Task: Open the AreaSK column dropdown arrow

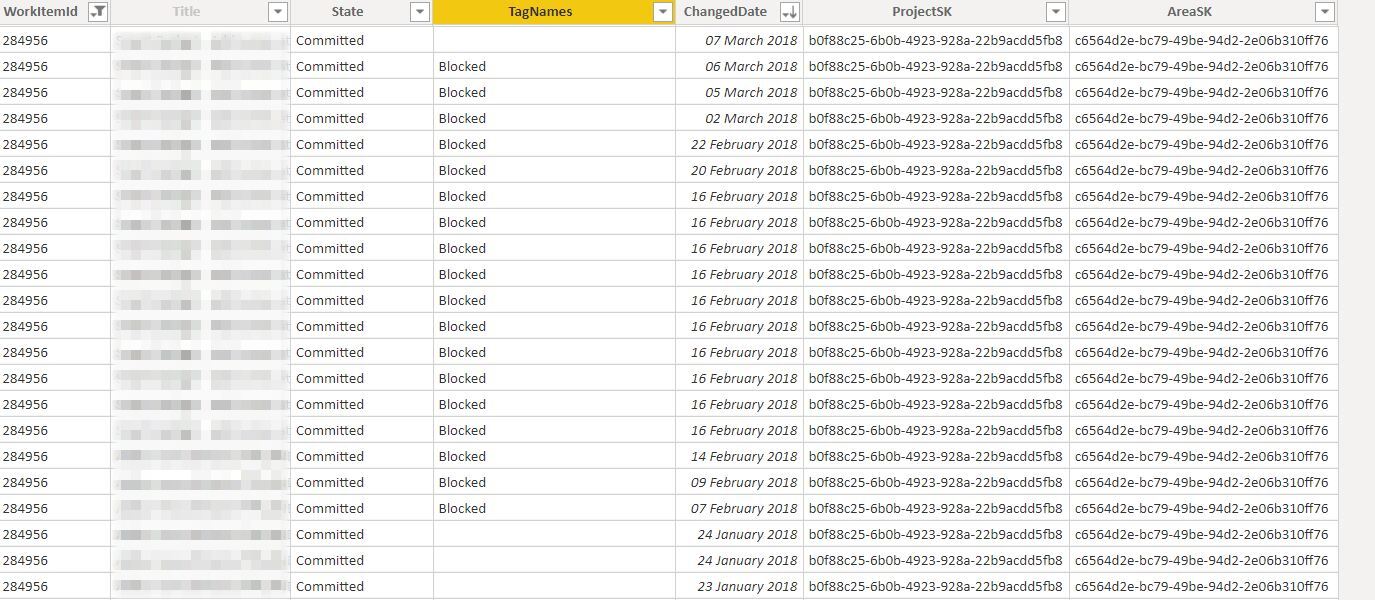Action: tap(1324, 12)
